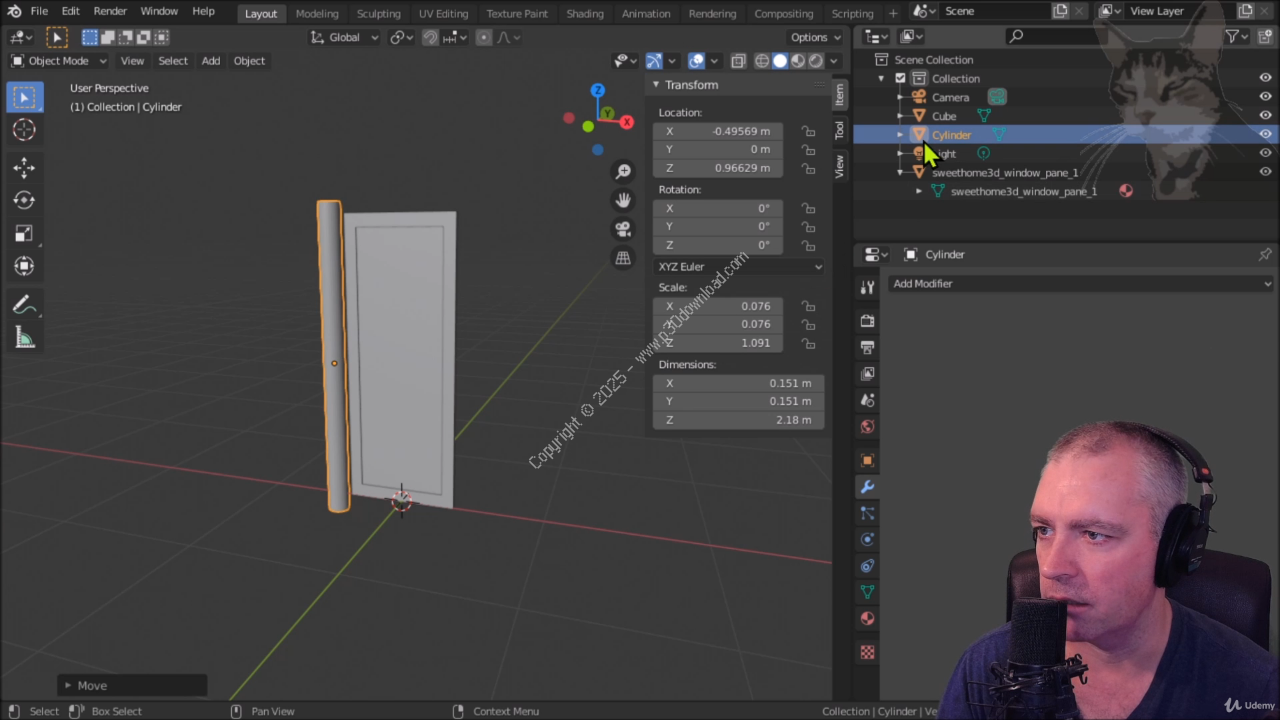Open the Global transform orientation dropdown
Viewport: 1280px width, 720px height.
[x=344, y=37]
